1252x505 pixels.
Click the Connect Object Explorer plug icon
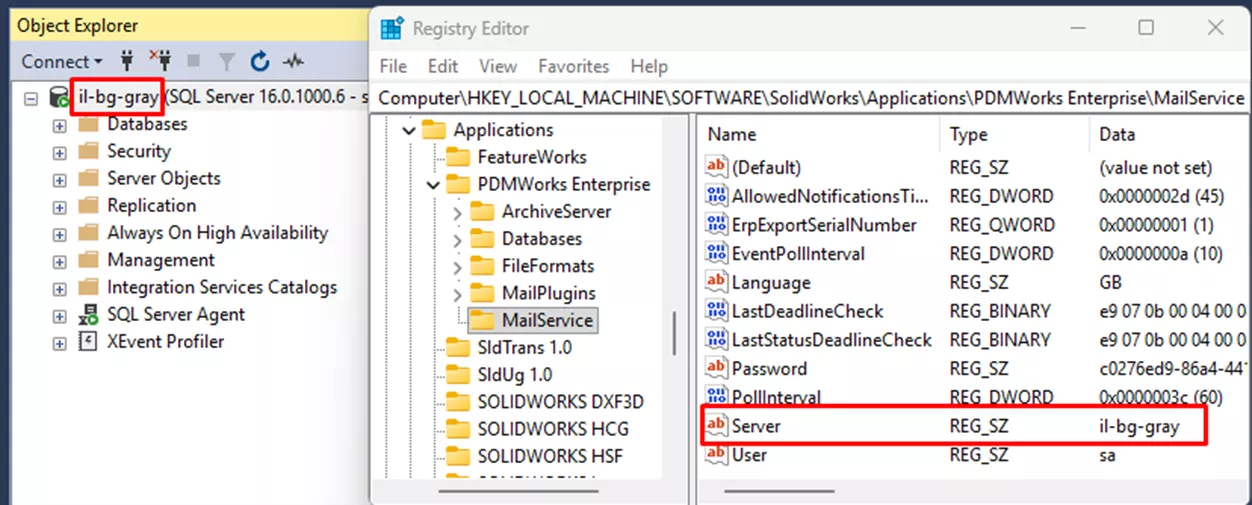click(x=127, y=61)
